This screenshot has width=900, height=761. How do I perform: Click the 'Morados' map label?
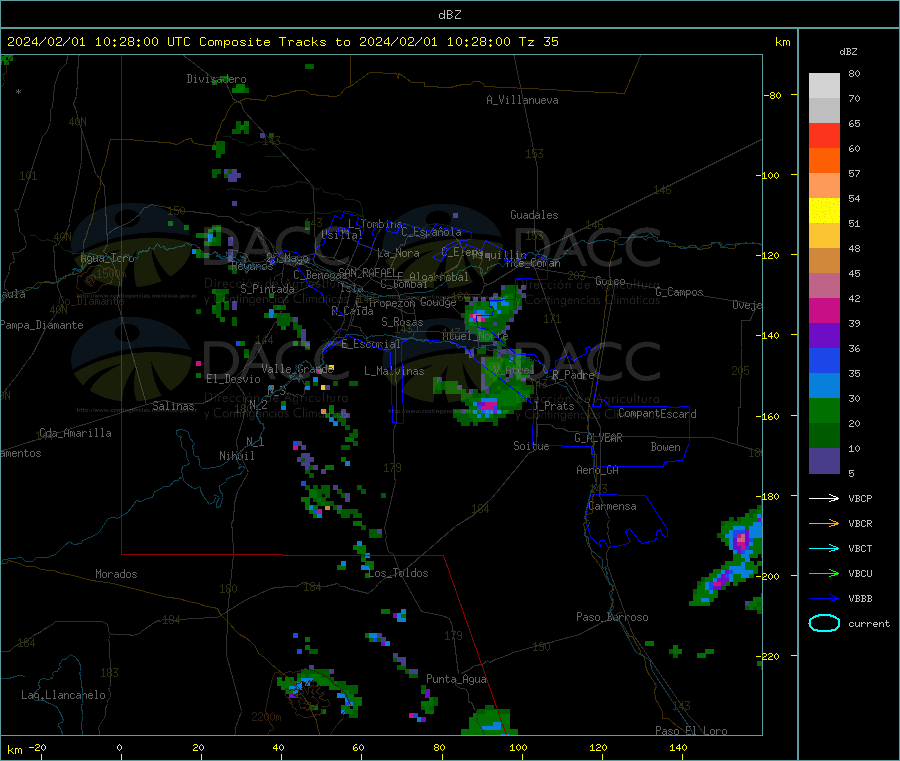point(116,574)
